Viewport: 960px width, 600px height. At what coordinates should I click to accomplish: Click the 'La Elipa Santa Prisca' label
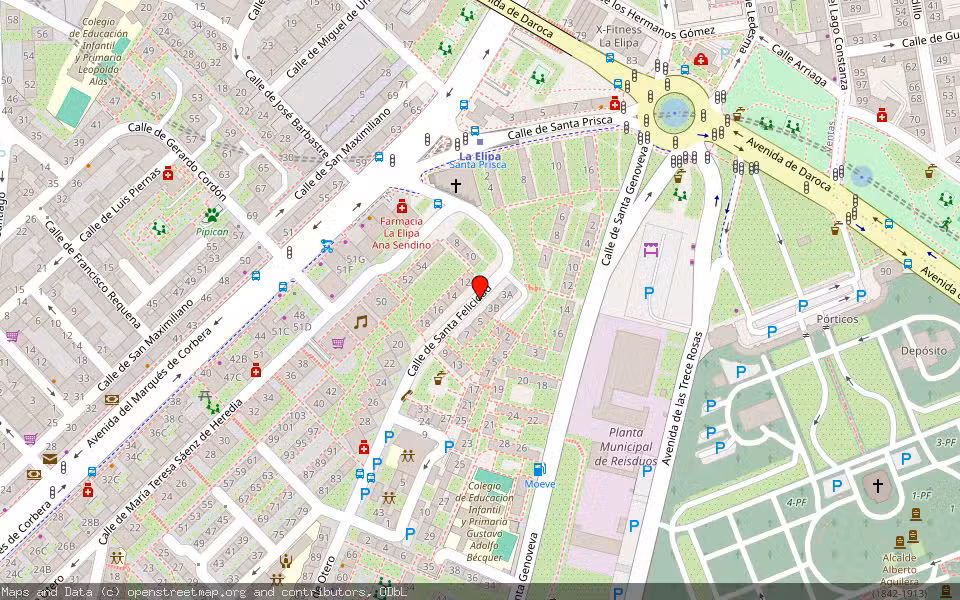pos(478,160)
